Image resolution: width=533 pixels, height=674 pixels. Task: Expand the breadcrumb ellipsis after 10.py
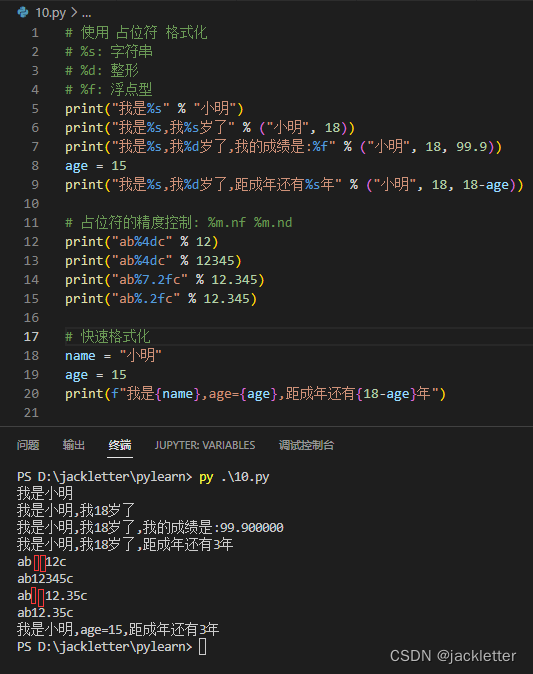[86, 13]
